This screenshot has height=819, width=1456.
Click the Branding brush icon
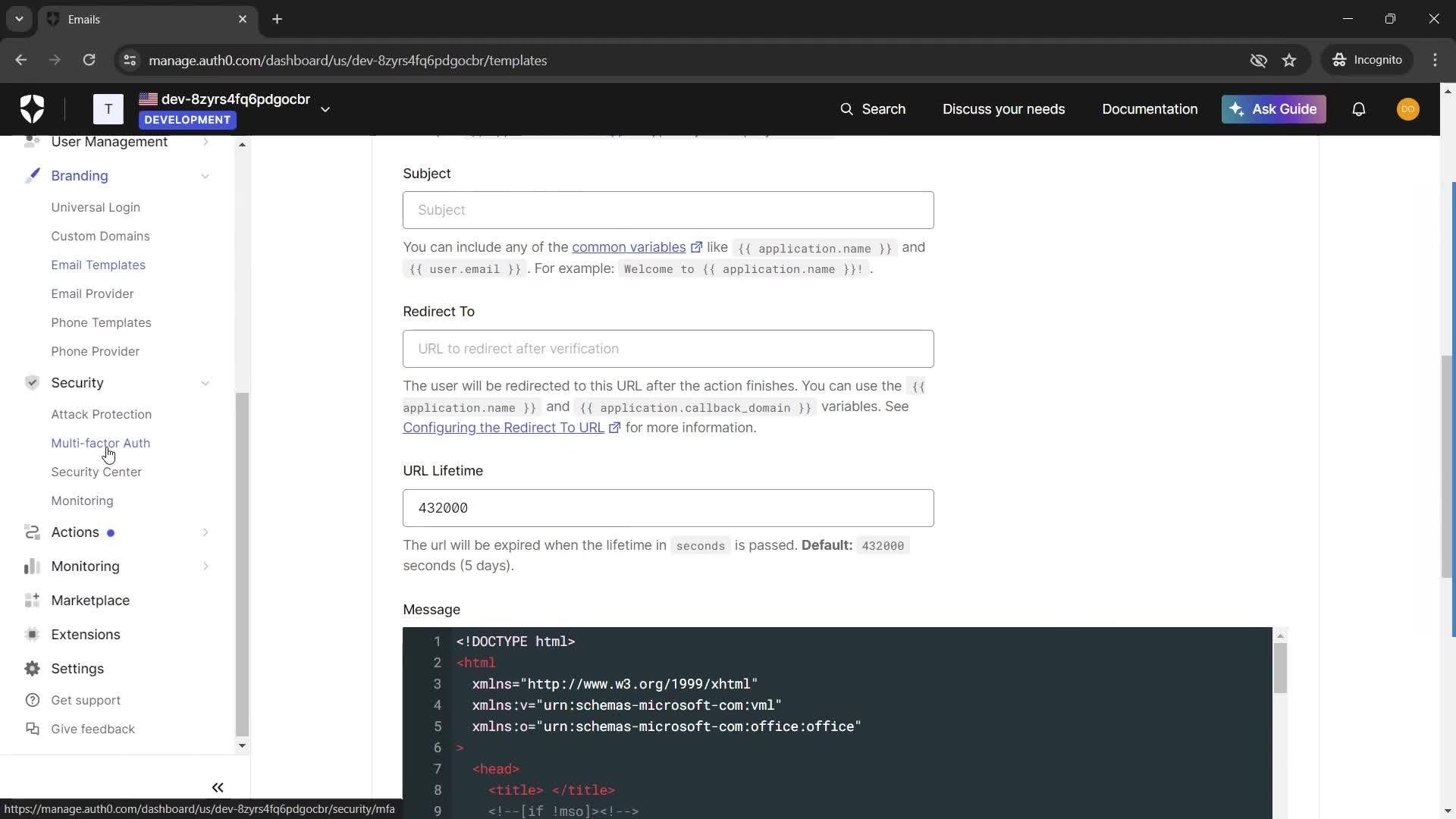[32, 176]
